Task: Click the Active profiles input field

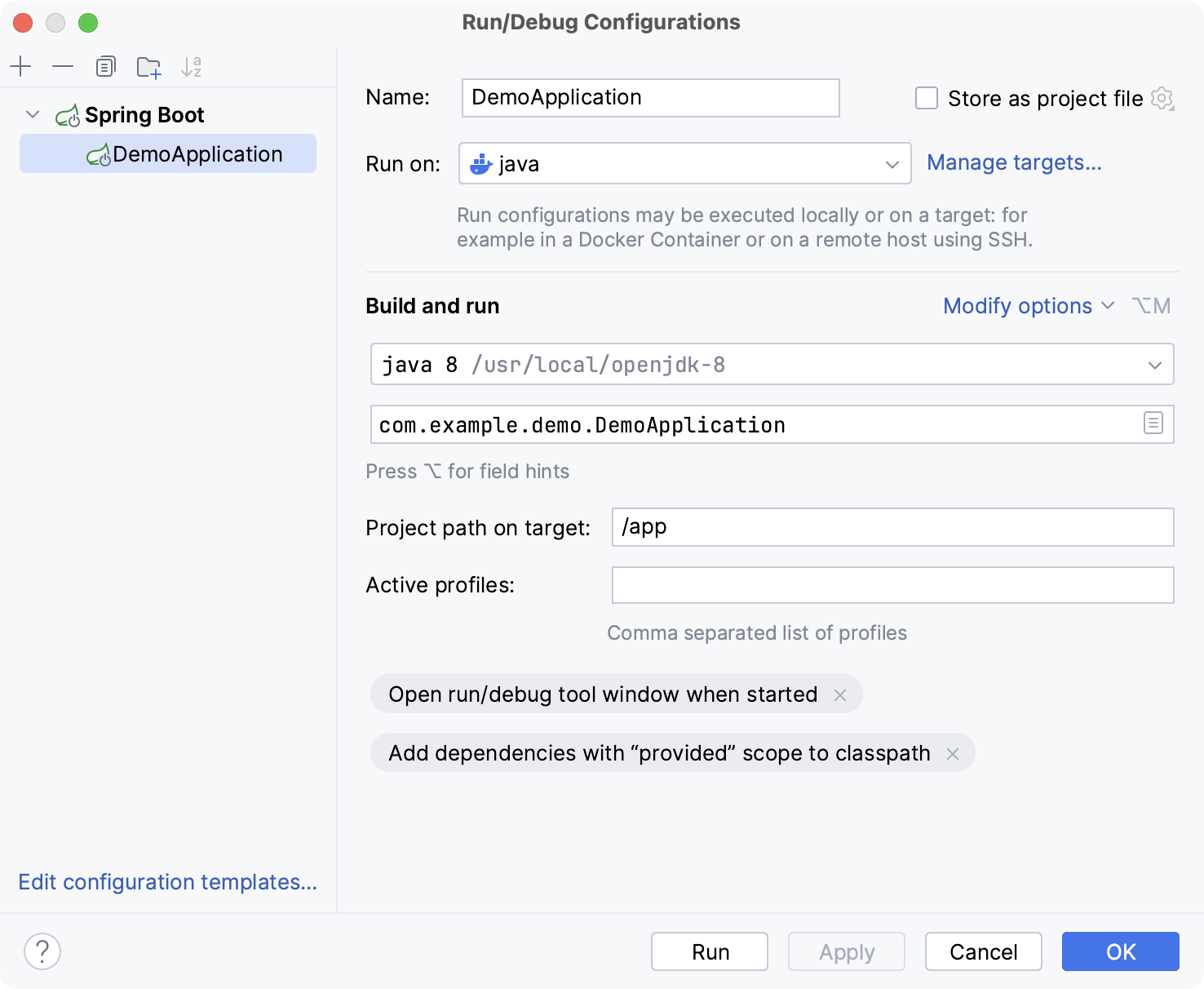Action: coord(892,584)
